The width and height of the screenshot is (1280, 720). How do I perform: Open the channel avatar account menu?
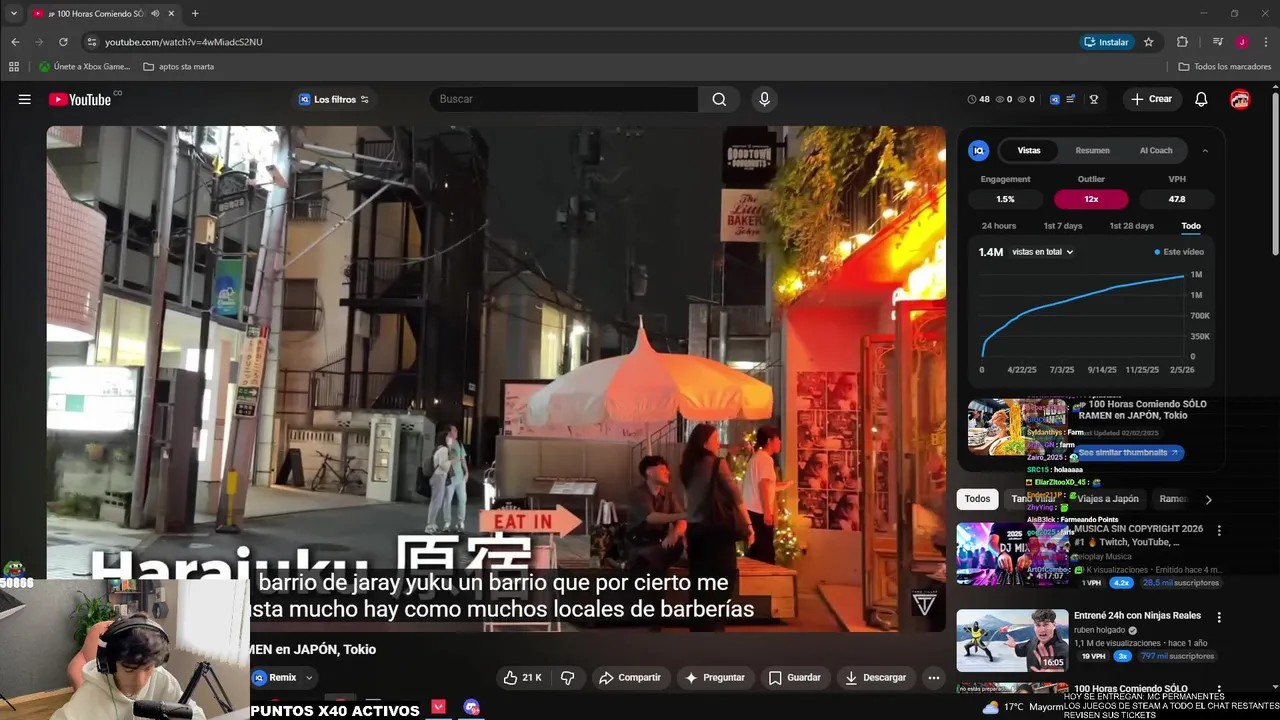1240,99
